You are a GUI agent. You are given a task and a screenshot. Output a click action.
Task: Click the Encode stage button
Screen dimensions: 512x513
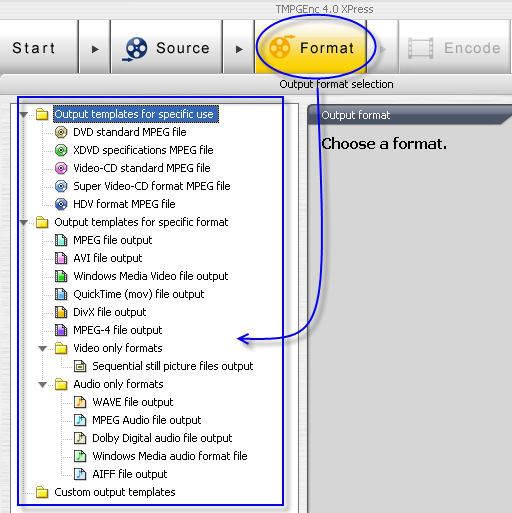click(454, 47)
